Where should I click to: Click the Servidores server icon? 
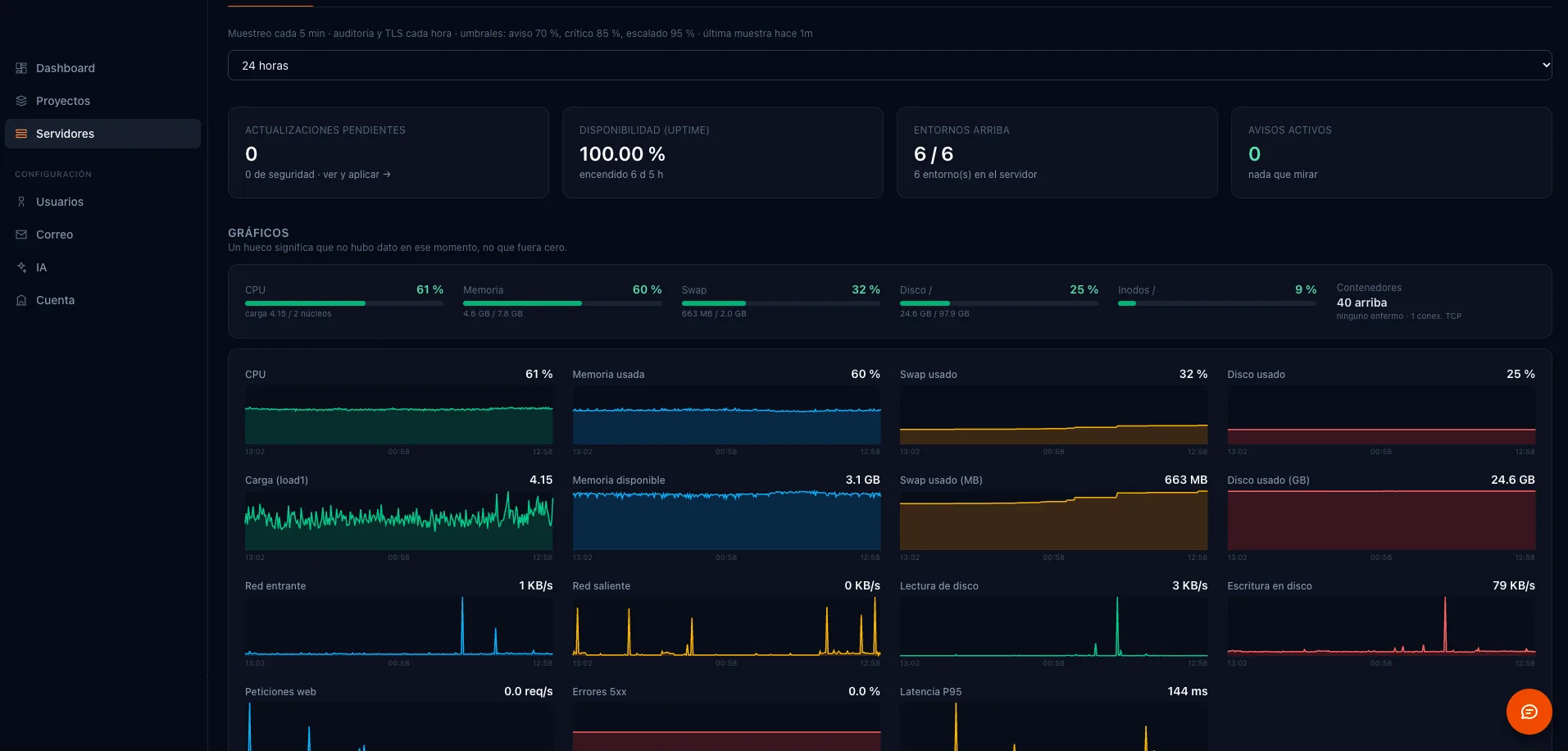[21, 134]
